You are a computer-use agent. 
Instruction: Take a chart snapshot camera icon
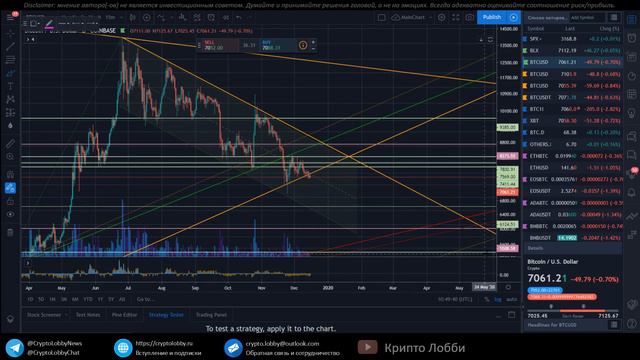[x=470, y=18]
